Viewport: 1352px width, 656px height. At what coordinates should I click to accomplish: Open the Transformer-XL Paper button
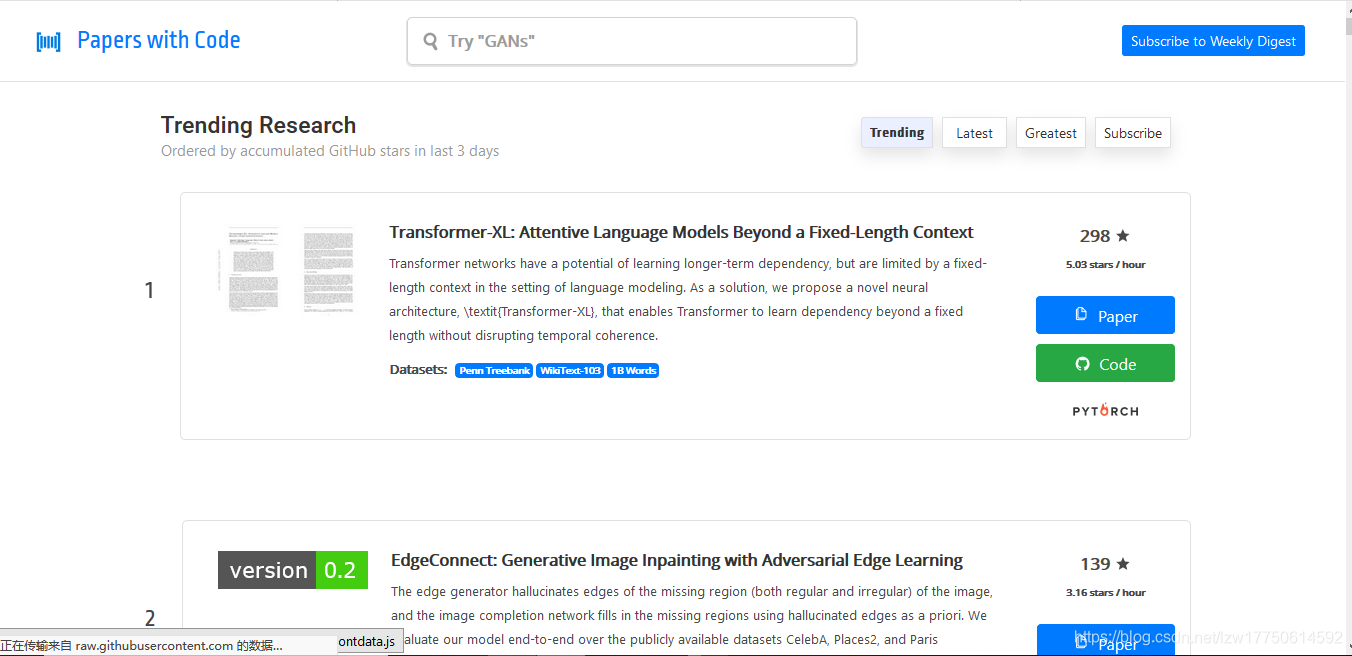coord(1105,315)
